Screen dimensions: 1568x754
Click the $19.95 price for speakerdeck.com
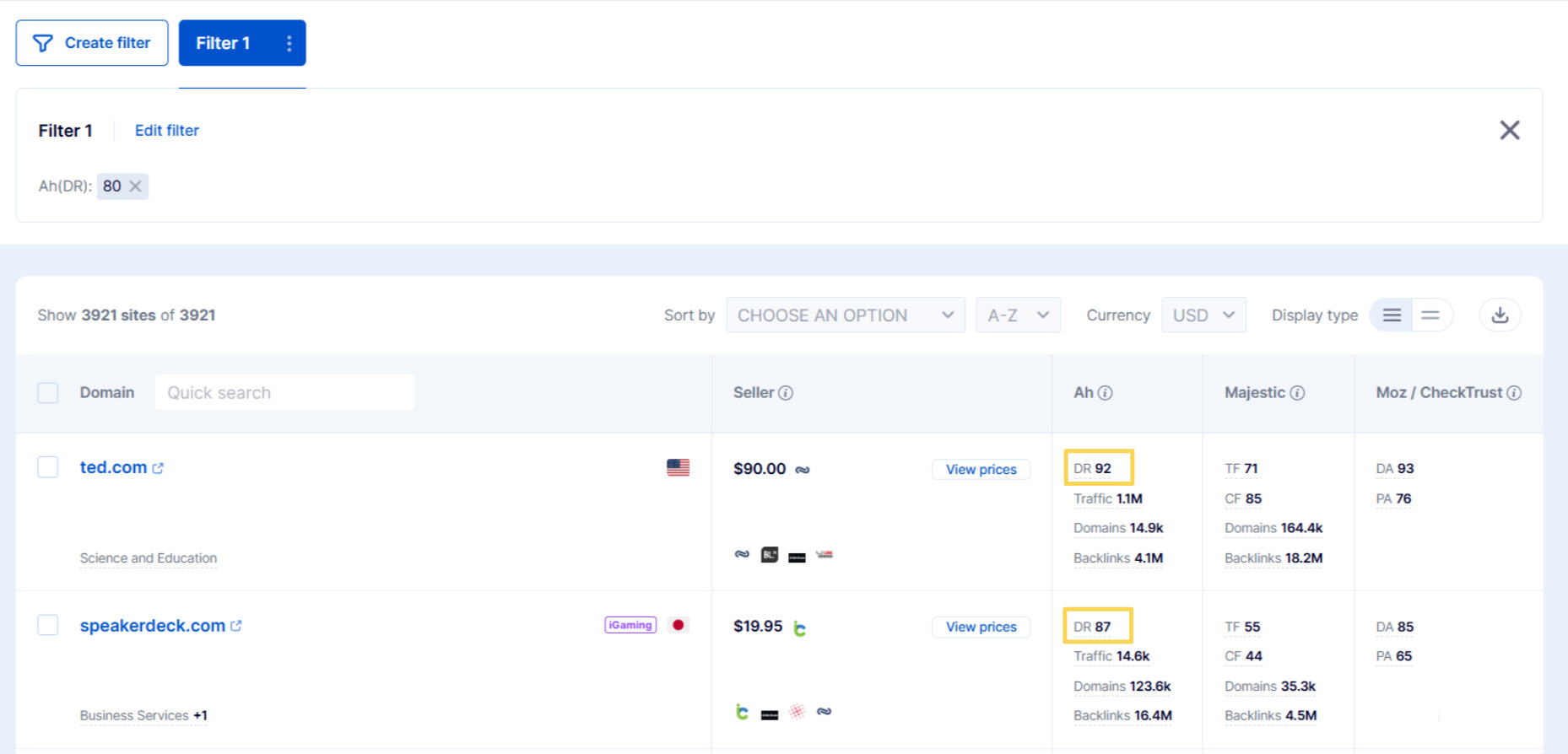click(x=758, y=627)
